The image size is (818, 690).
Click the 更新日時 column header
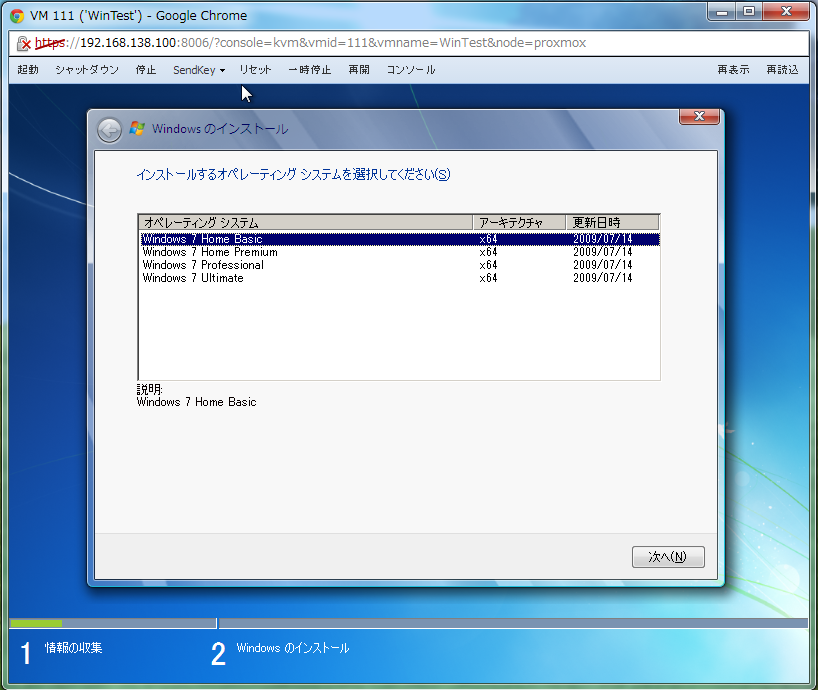tap(612, 223)
